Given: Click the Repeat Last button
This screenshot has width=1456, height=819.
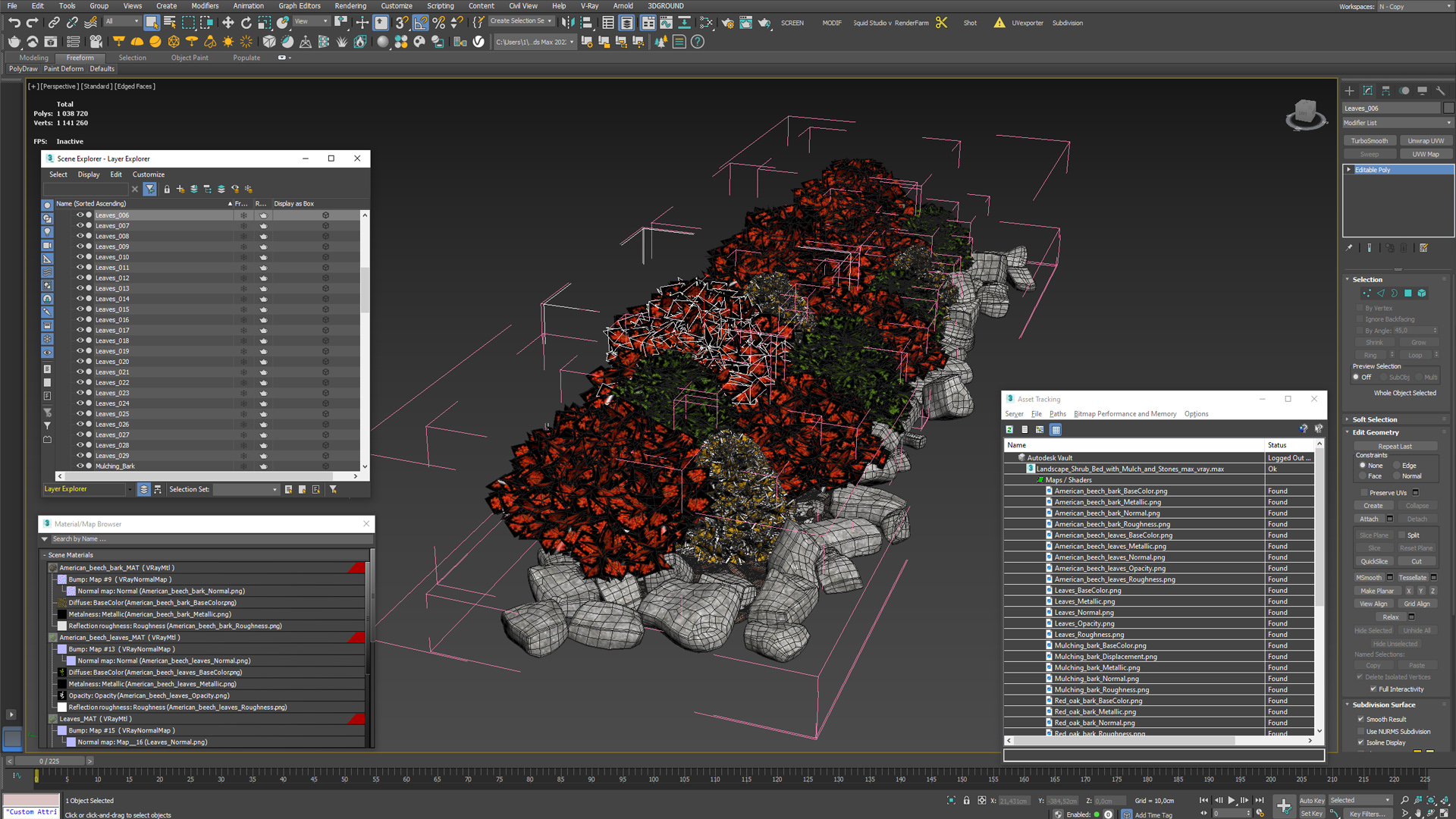Looking at the screenshot, I should (1395, 447).
